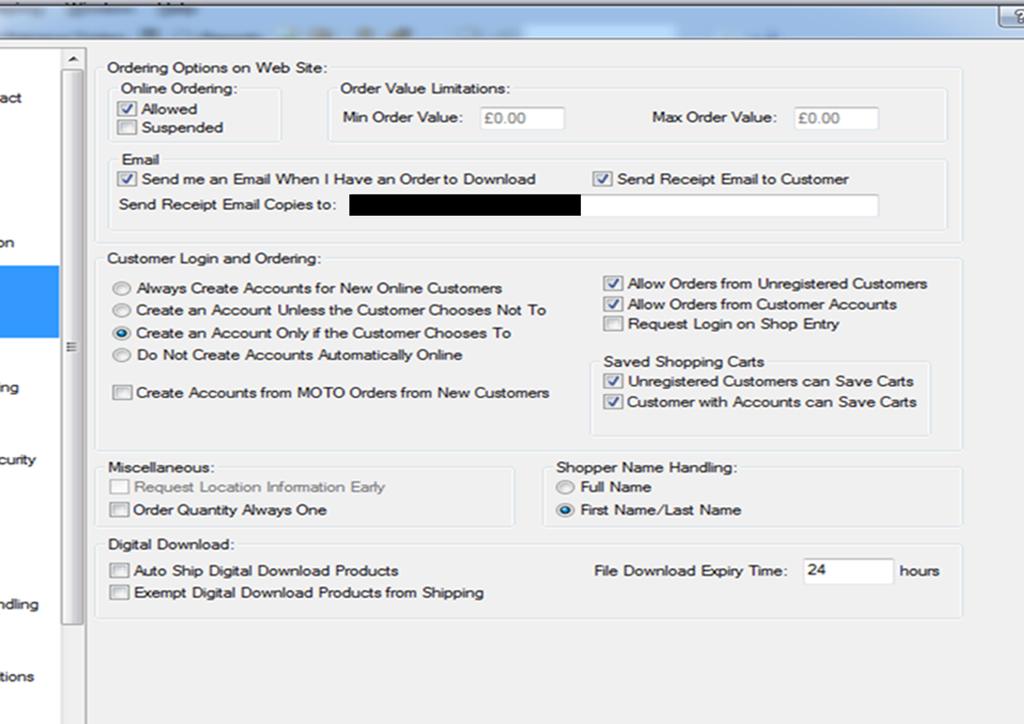This screenshot has height=724, width=1024.
Task: Click the Send Receipt Email Copies field
Action: tap(728, 206)
